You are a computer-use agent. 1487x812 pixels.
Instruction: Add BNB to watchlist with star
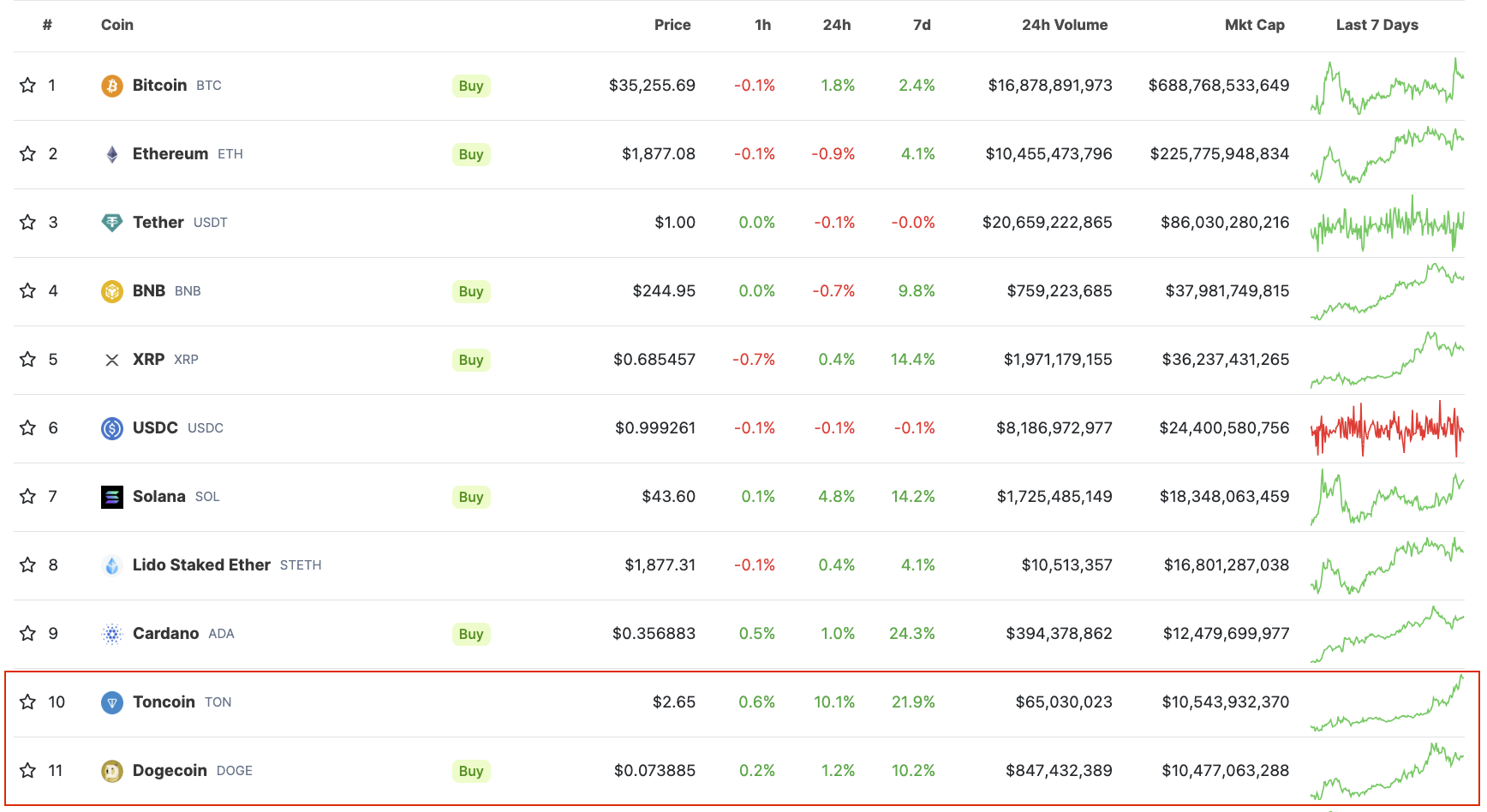point(27,290)
